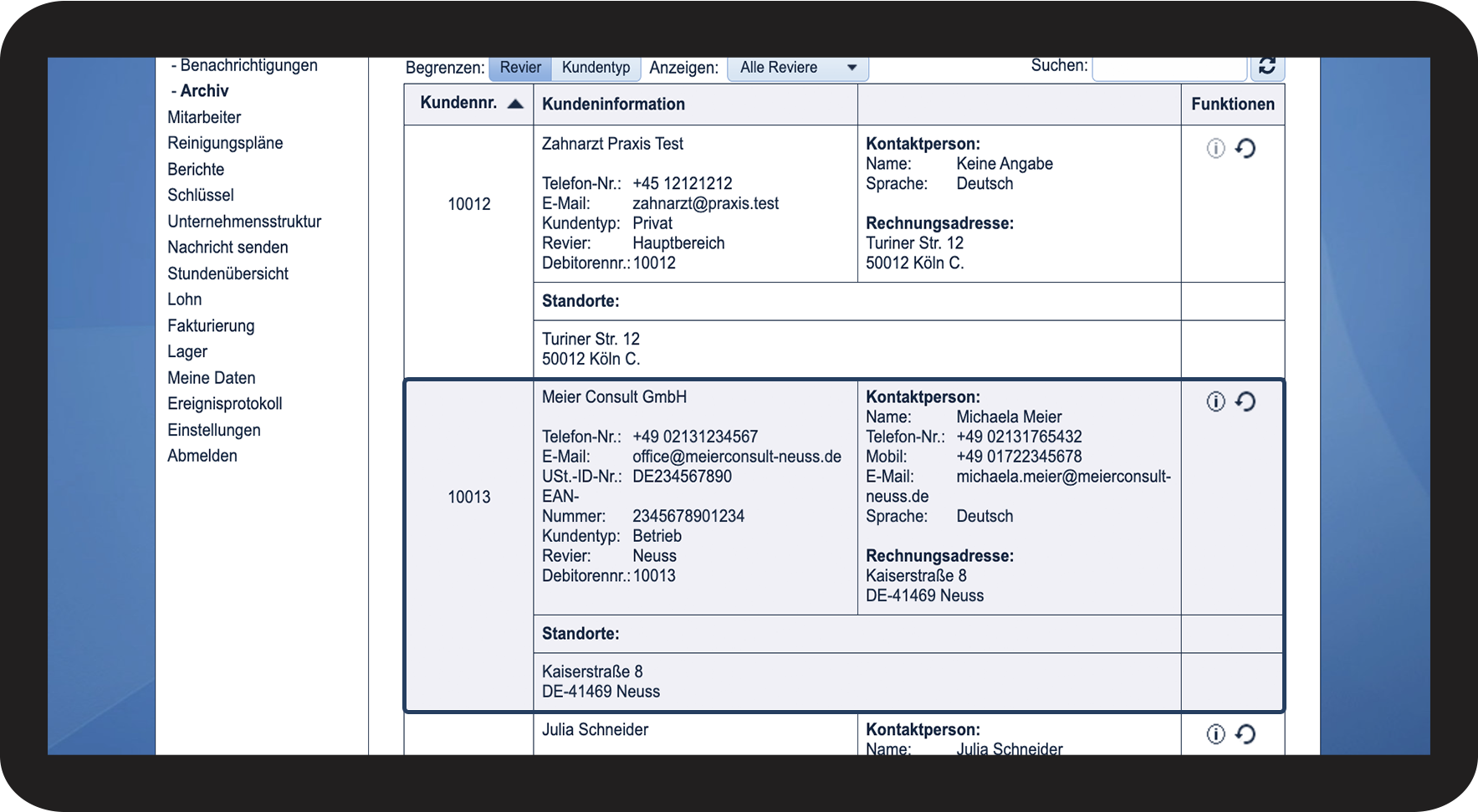Open Fakturierung from the navigation
This screenshot has height=812, width=1478.
(x=211, y=325)
